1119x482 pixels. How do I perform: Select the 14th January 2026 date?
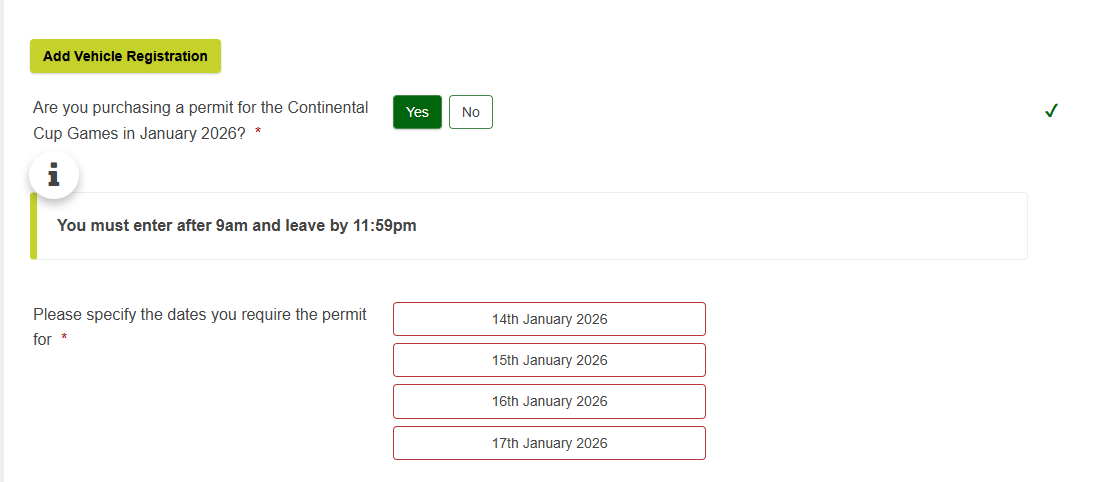coord(549,319)
